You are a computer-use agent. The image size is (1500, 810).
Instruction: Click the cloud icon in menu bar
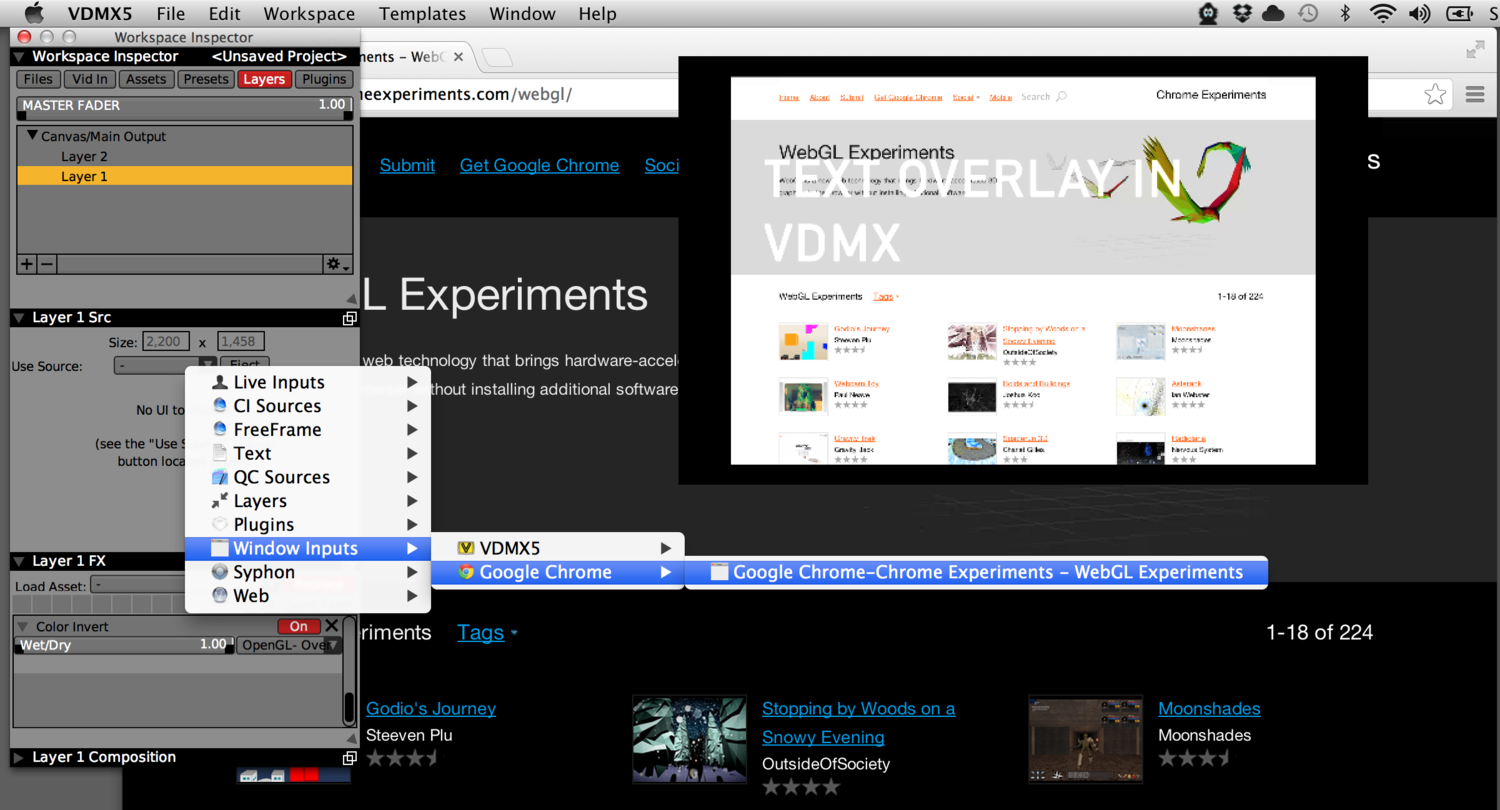(x=1273, y=13)
